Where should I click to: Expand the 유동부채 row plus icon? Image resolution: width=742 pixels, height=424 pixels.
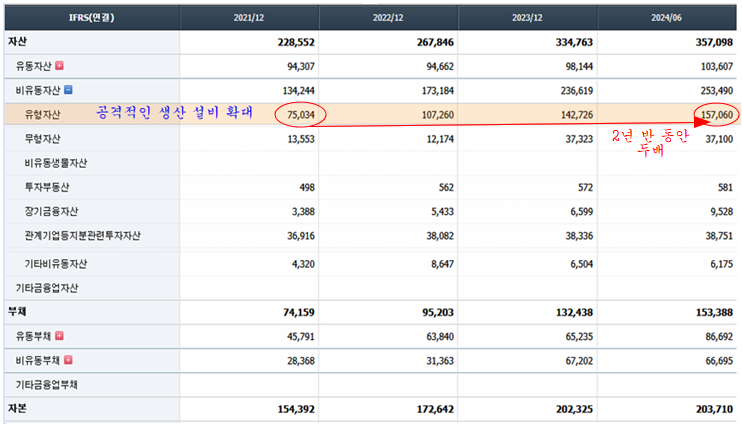click(59, 335)
